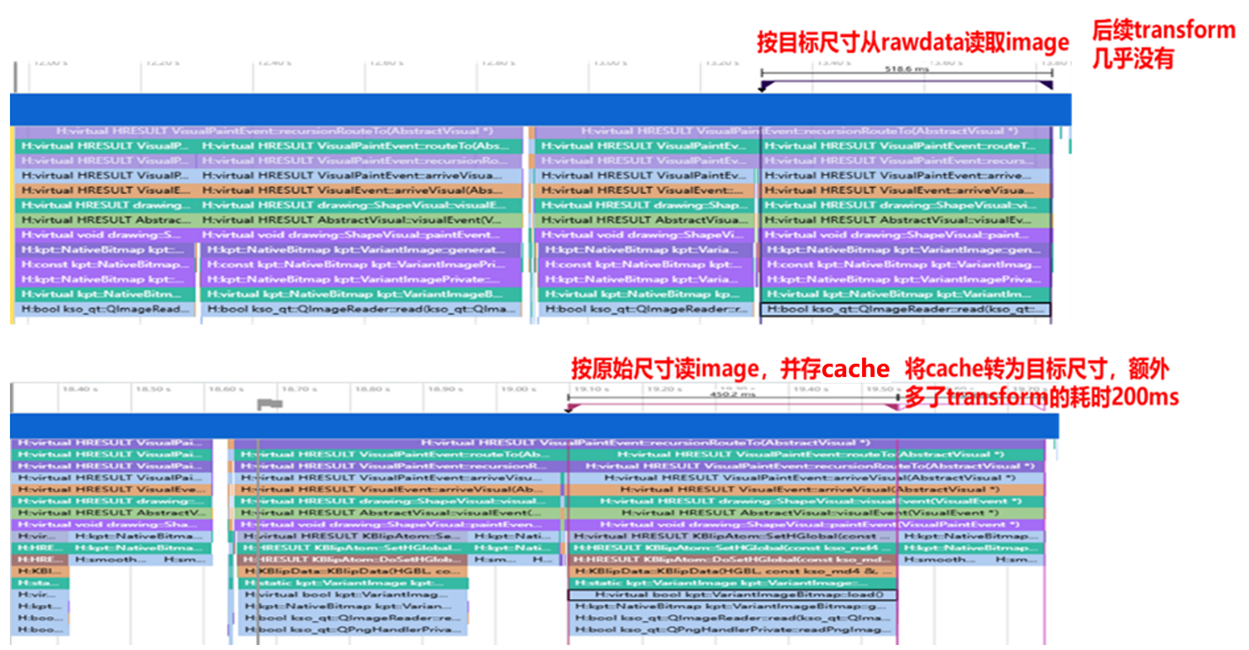Select slice 'H:bool kso_qt::QImageReader::read(kso_qt::QIma...' upper trace
The height and width of the screenshot is (650, 1249).
click(361, 310)
